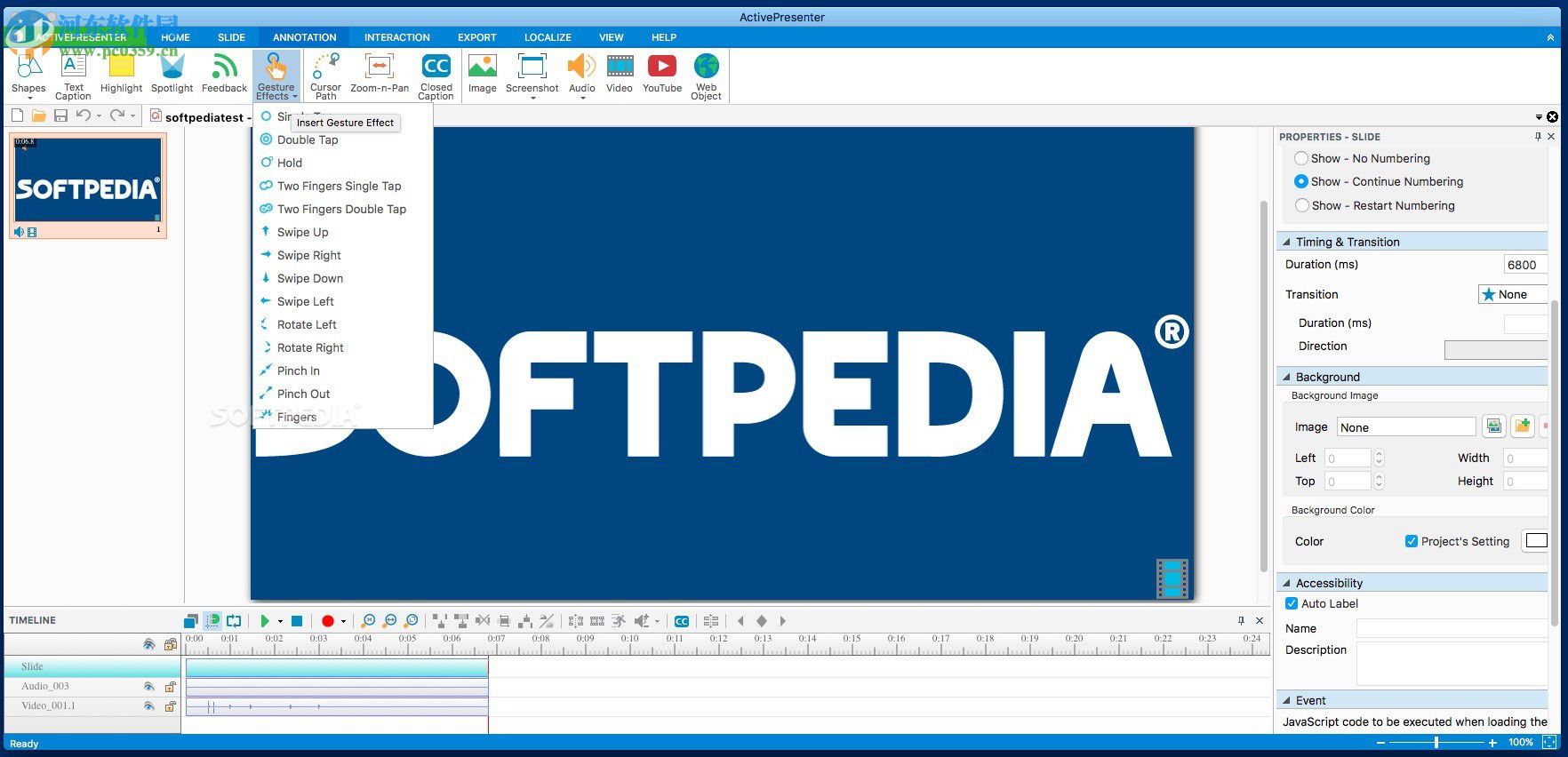
Task: Open the Transition dropdown showing None
Action: tap(1512, 294)
